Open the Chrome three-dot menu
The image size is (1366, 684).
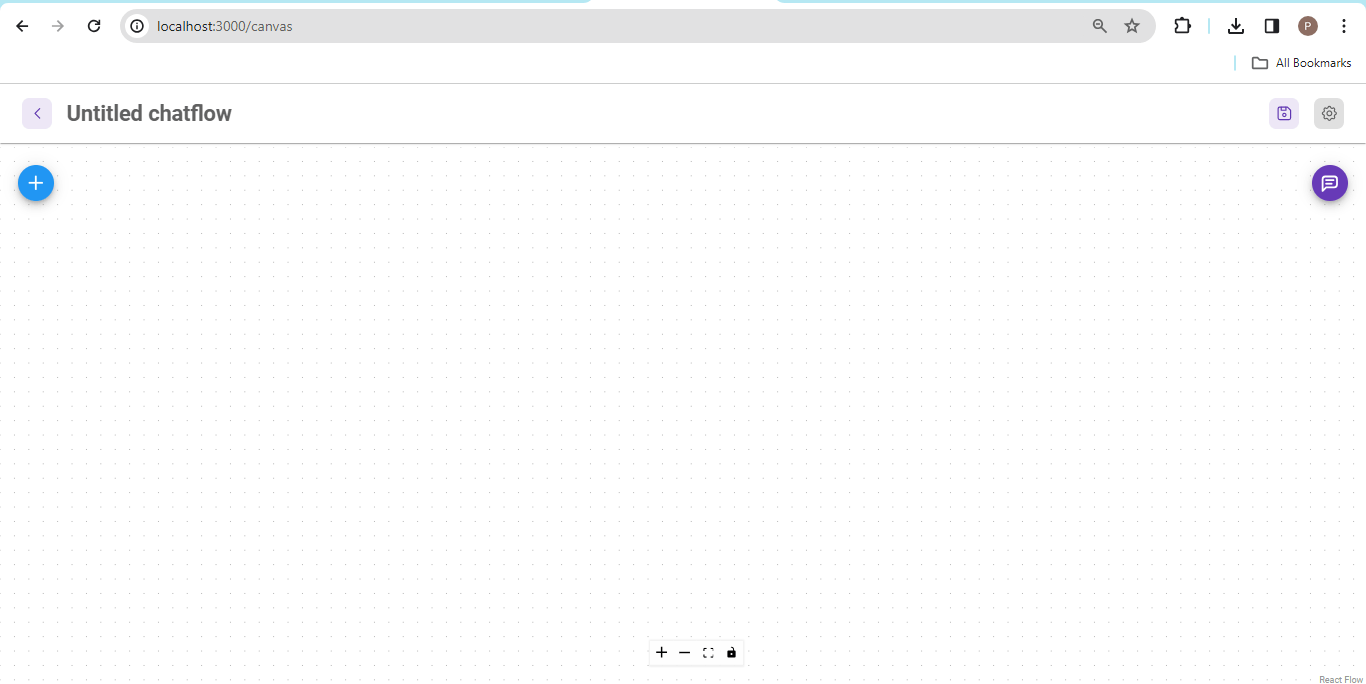point(1343,26)
